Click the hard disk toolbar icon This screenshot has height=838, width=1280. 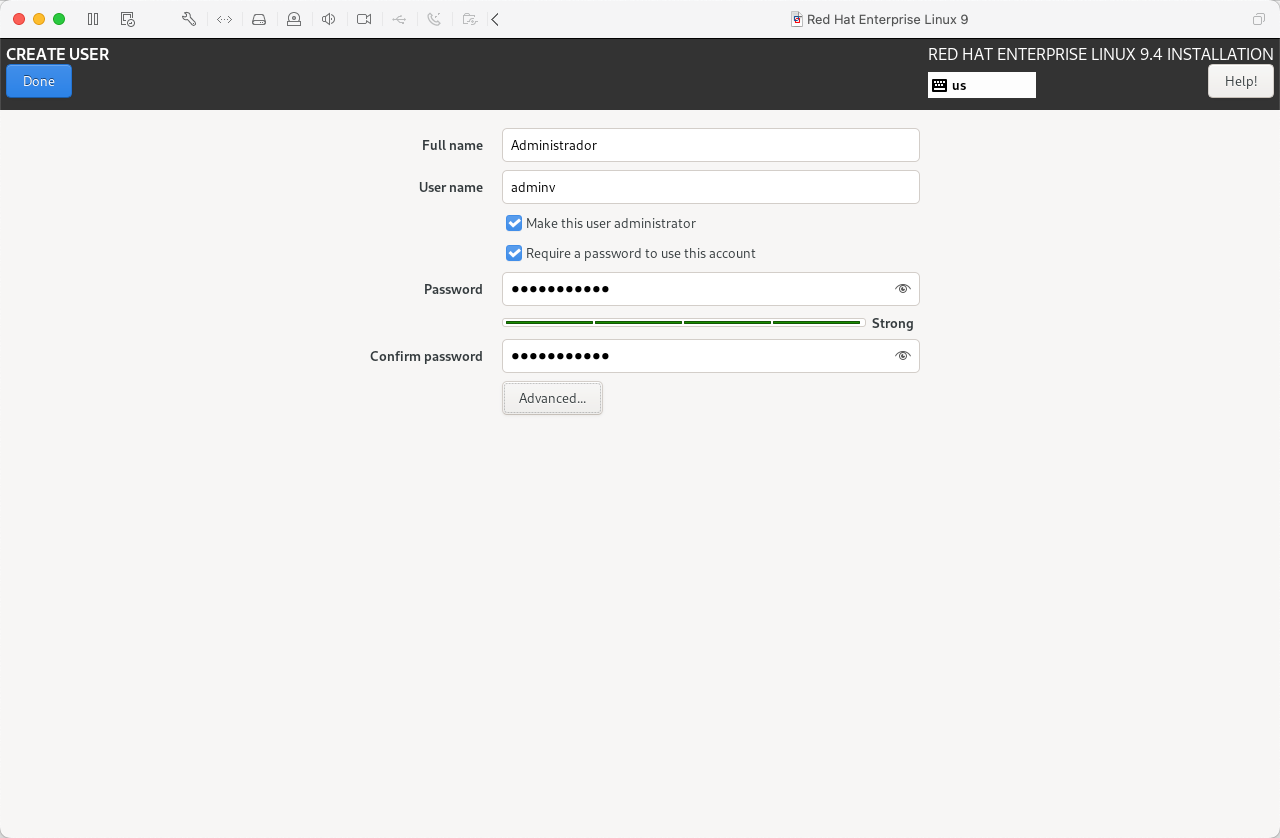click(x=259, y=19)
